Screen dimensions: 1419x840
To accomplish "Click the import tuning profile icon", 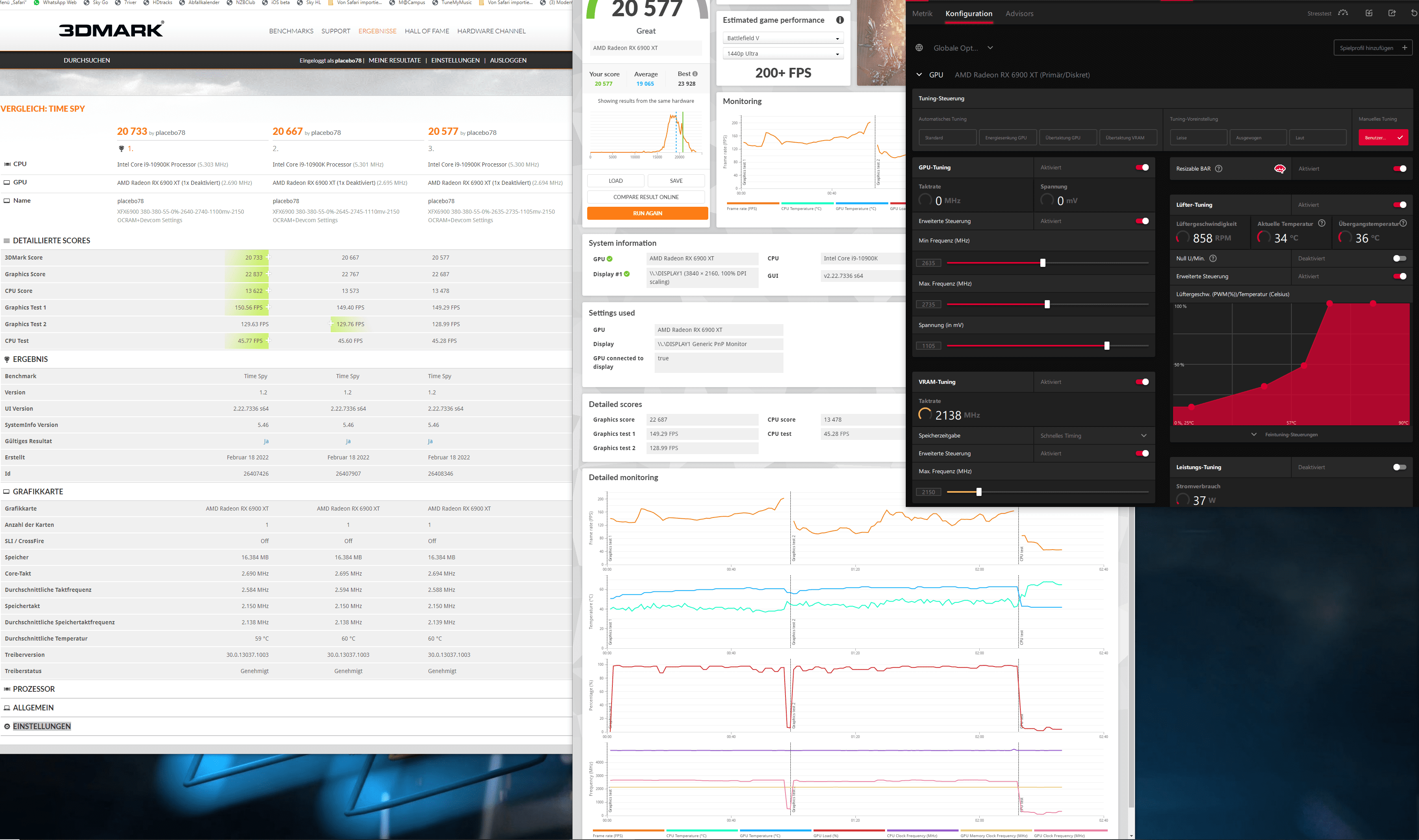I will pyautogui.click(x=1369, y=13).
